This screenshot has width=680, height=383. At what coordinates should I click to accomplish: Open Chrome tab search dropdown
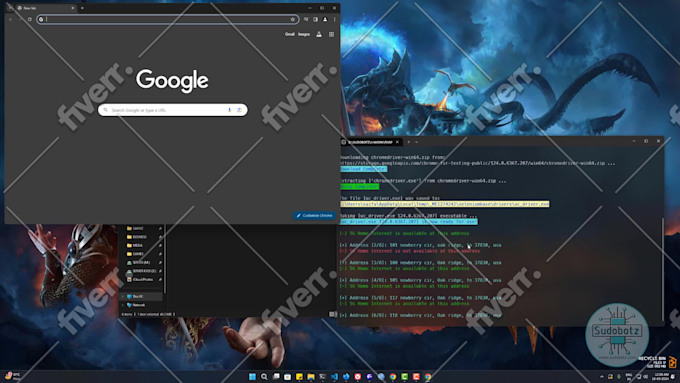pos(10,8)
